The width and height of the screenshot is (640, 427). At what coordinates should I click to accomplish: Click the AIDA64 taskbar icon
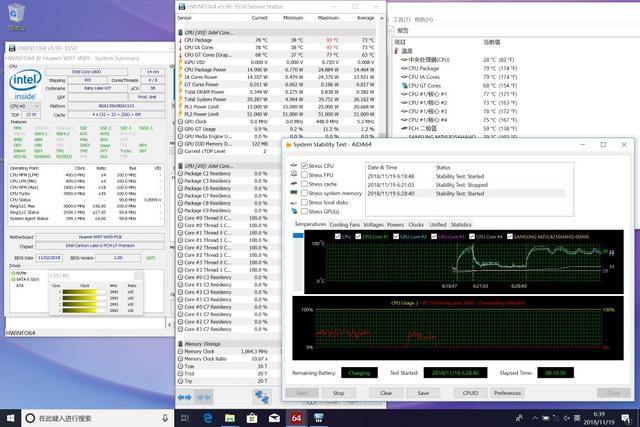[x=297, y=417]
